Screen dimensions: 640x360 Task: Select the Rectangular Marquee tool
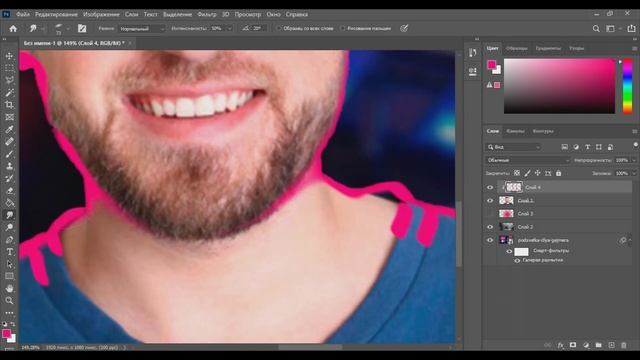9,68
